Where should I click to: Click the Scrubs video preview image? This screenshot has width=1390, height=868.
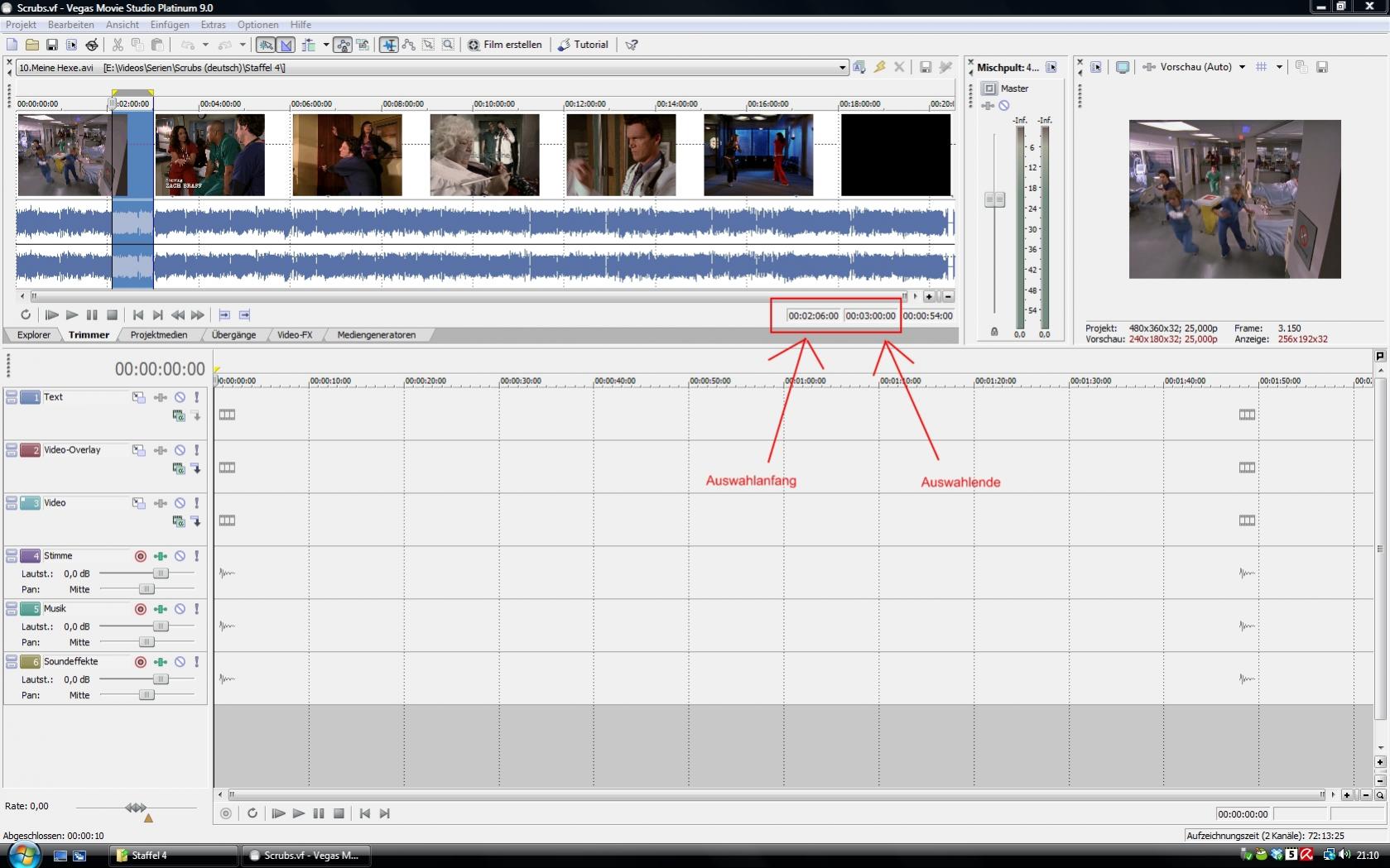[1234, 199]
